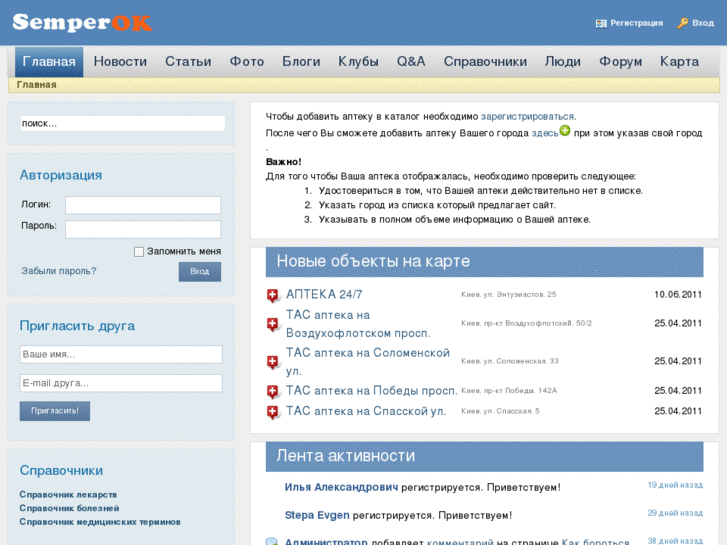Click the marker icon for ТАС аптека на Воздухофлотском
This screenshot has width=727, height=545.
(x=273, y=324)
